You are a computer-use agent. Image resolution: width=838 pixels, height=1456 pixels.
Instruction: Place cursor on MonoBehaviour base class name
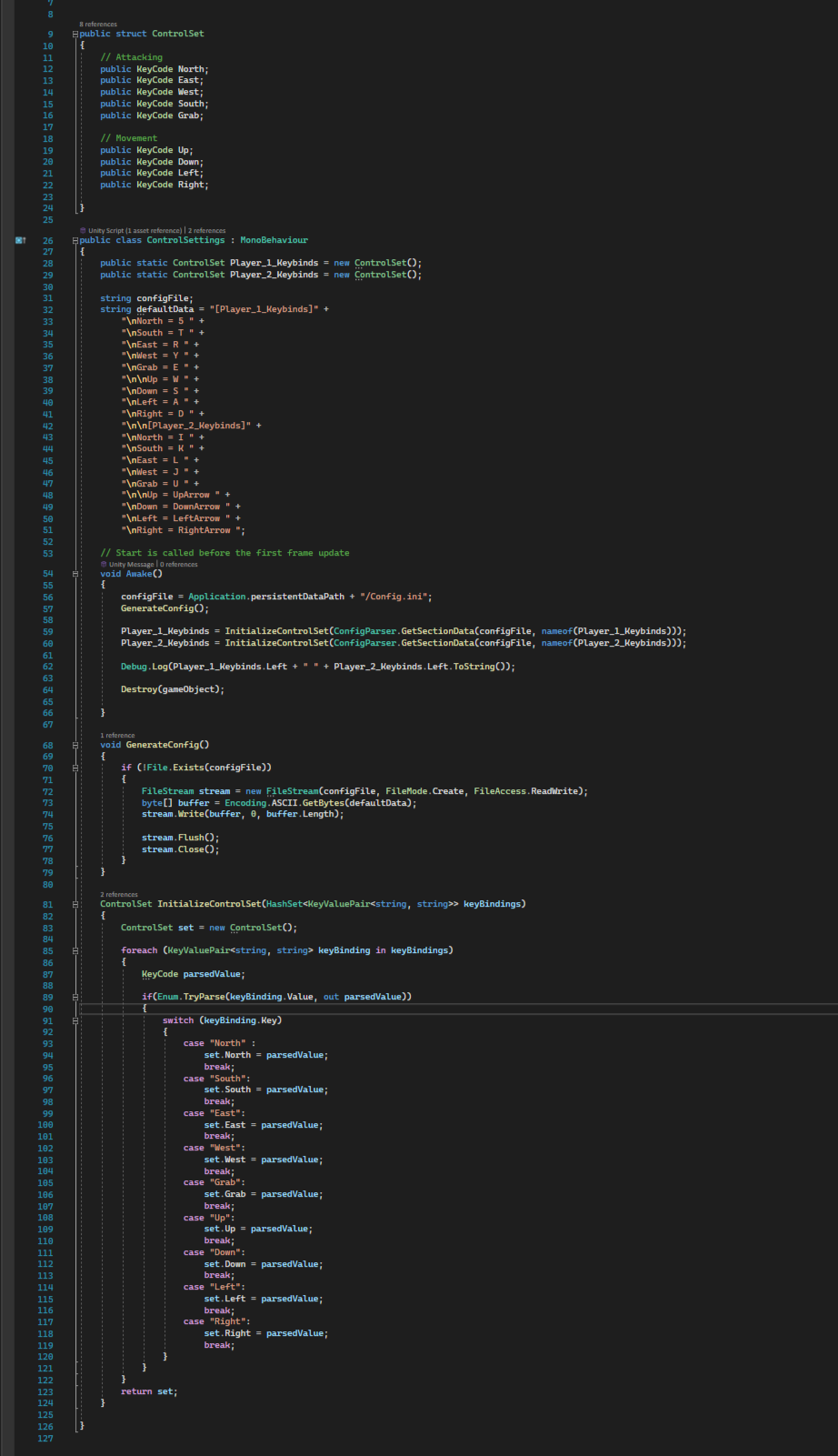tap(274, 240)
